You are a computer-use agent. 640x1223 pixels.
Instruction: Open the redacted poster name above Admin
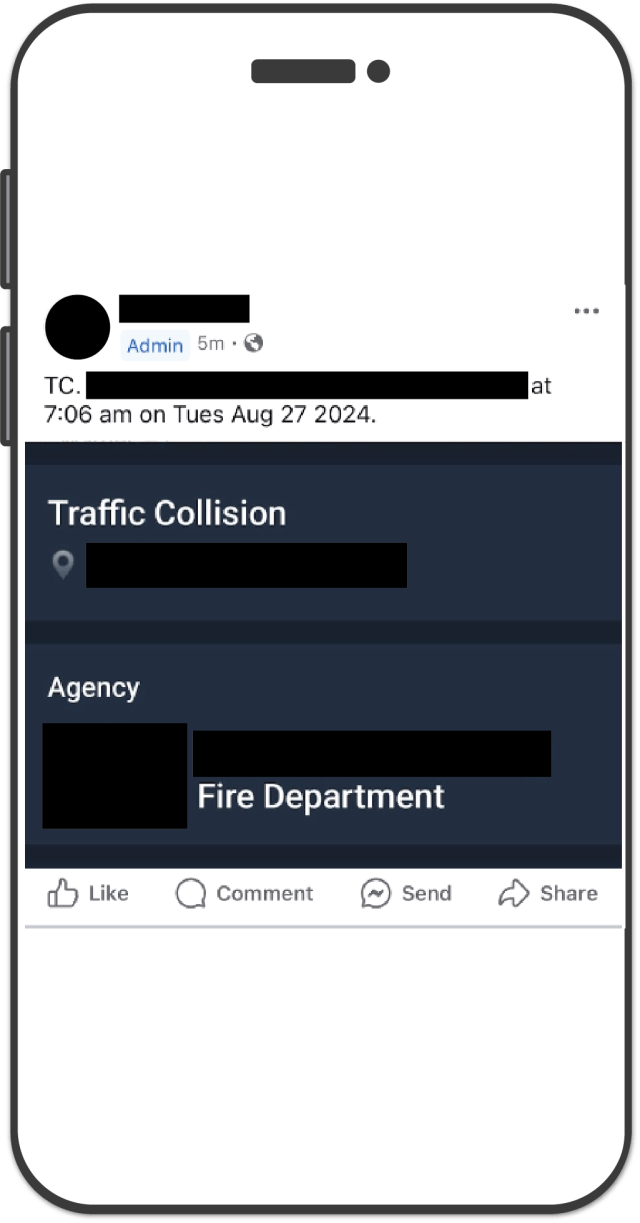click(x=184, y=309)
